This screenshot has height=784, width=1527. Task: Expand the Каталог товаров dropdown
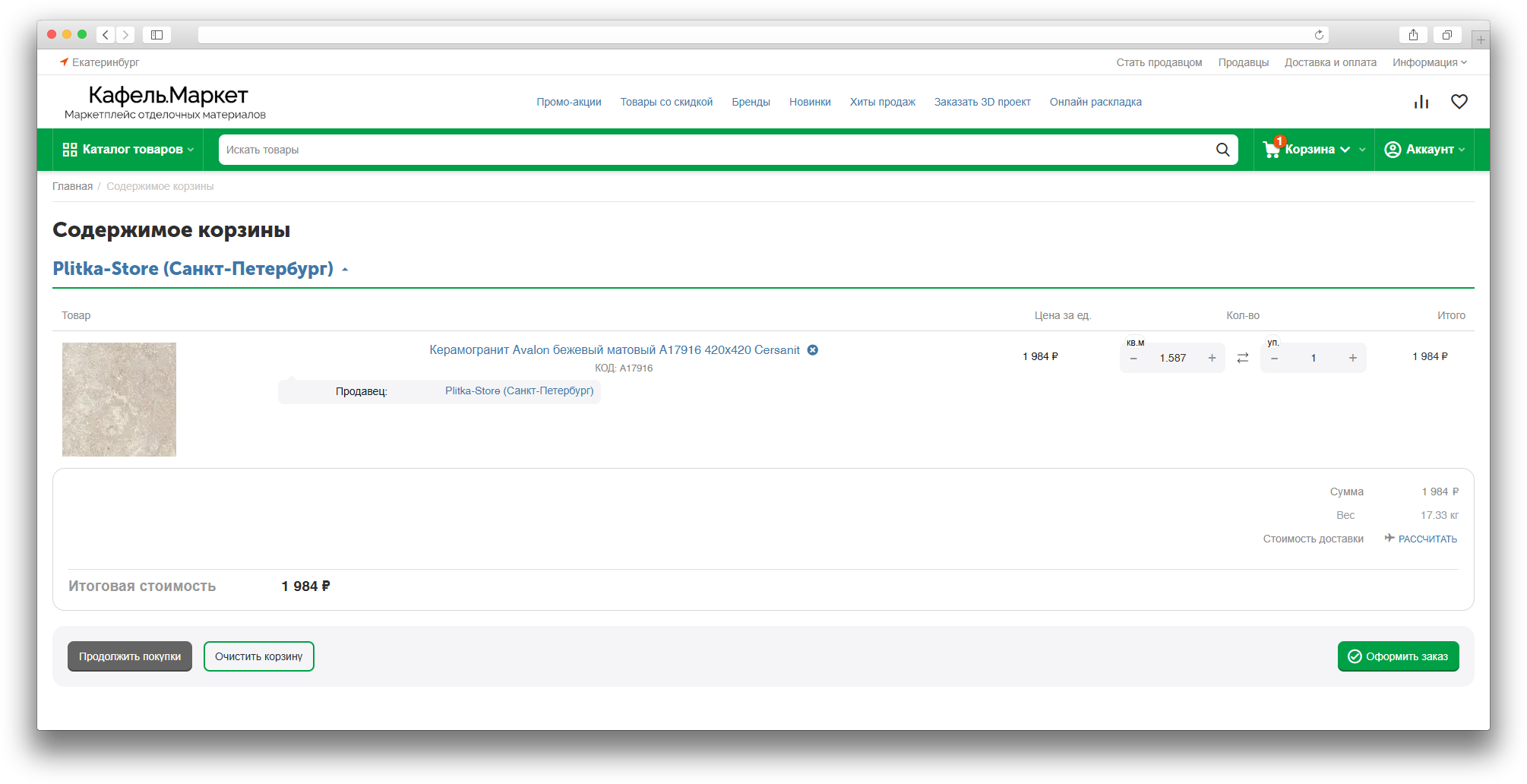point(128,150)
